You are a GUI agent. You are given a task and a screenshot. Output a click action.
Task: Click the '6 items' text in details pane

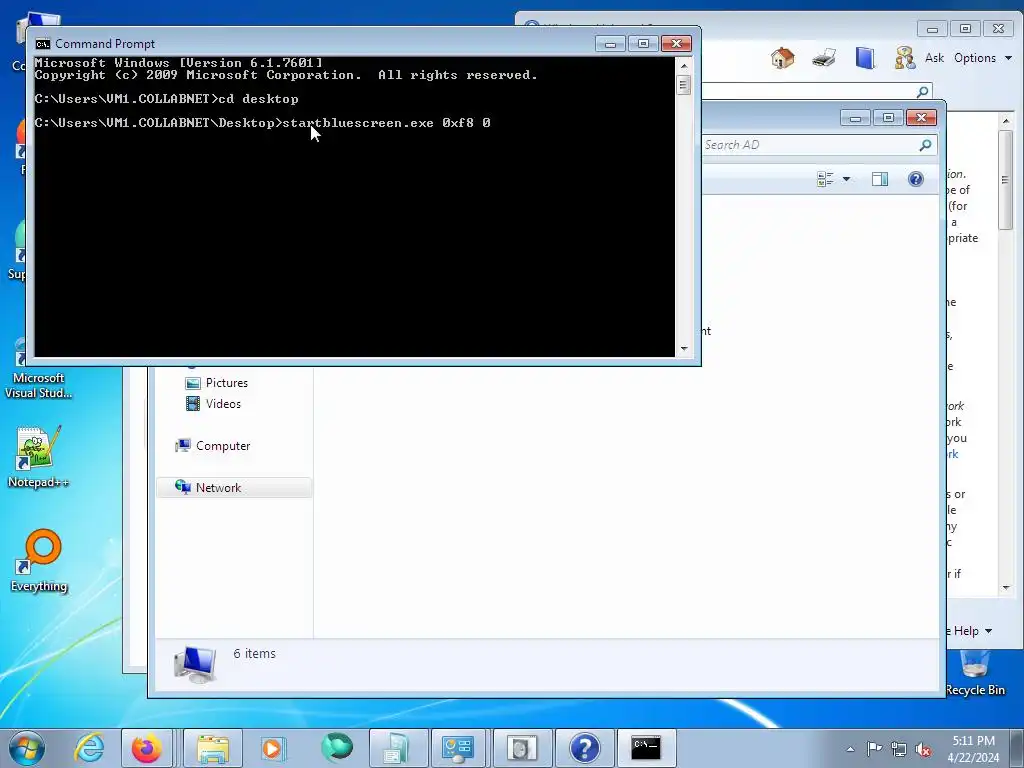click(x=254, y=654)
